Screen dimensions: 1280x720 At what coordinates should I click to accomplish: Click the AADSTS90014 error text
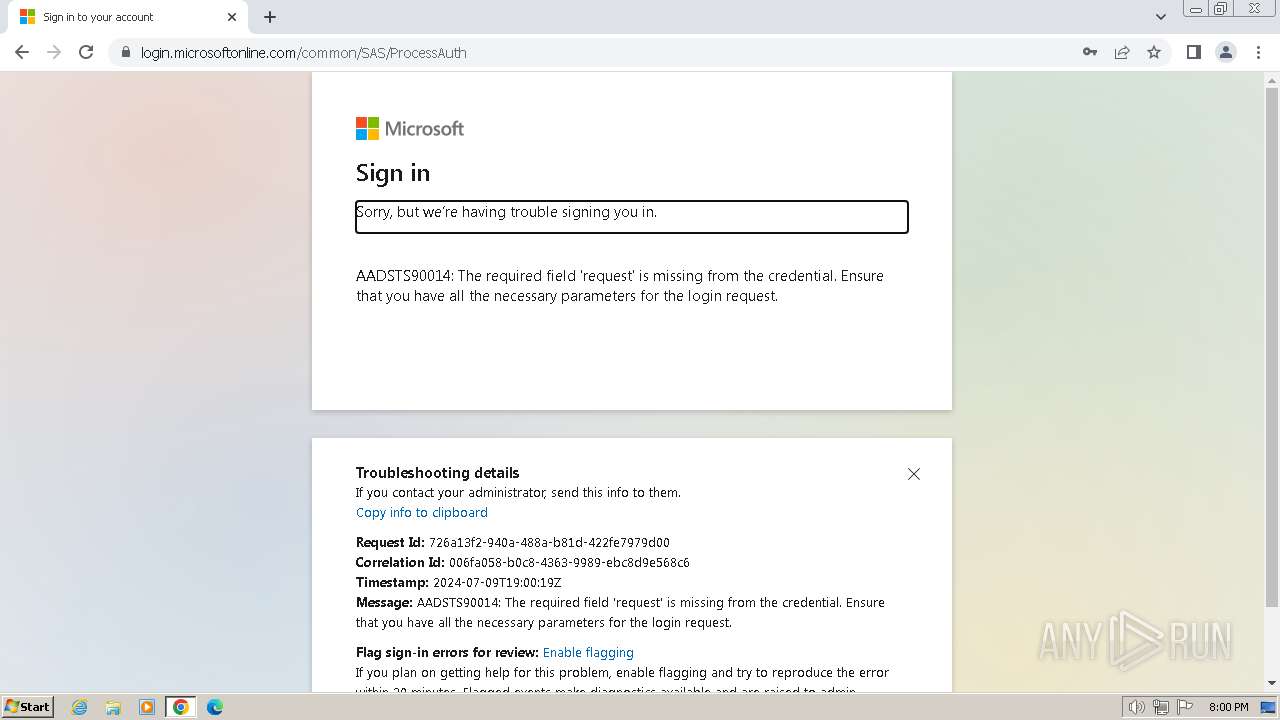pos(620,285)
